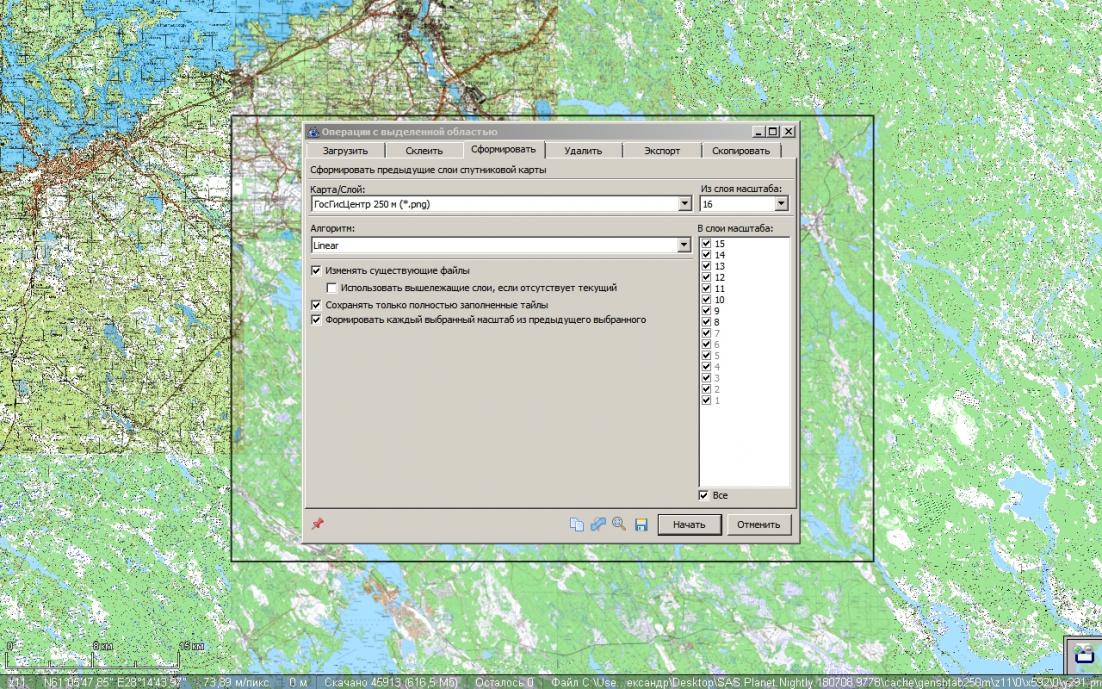Click the magnifier zoom icon in dialog
Screen dimensions: 1102x689
[619, 524]
